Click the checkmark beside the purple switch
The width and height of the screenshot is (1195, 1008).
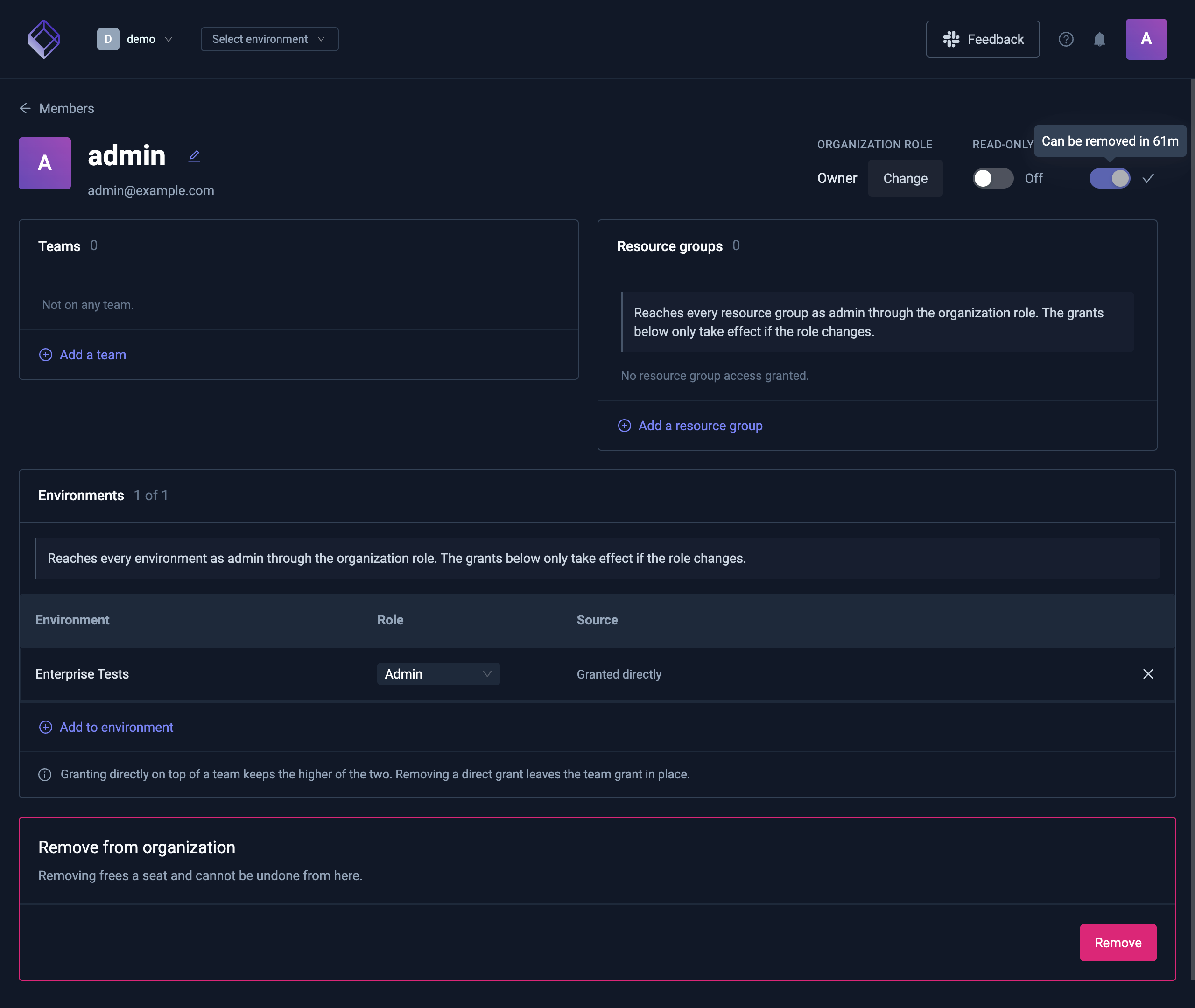(x=1148, y=178)
